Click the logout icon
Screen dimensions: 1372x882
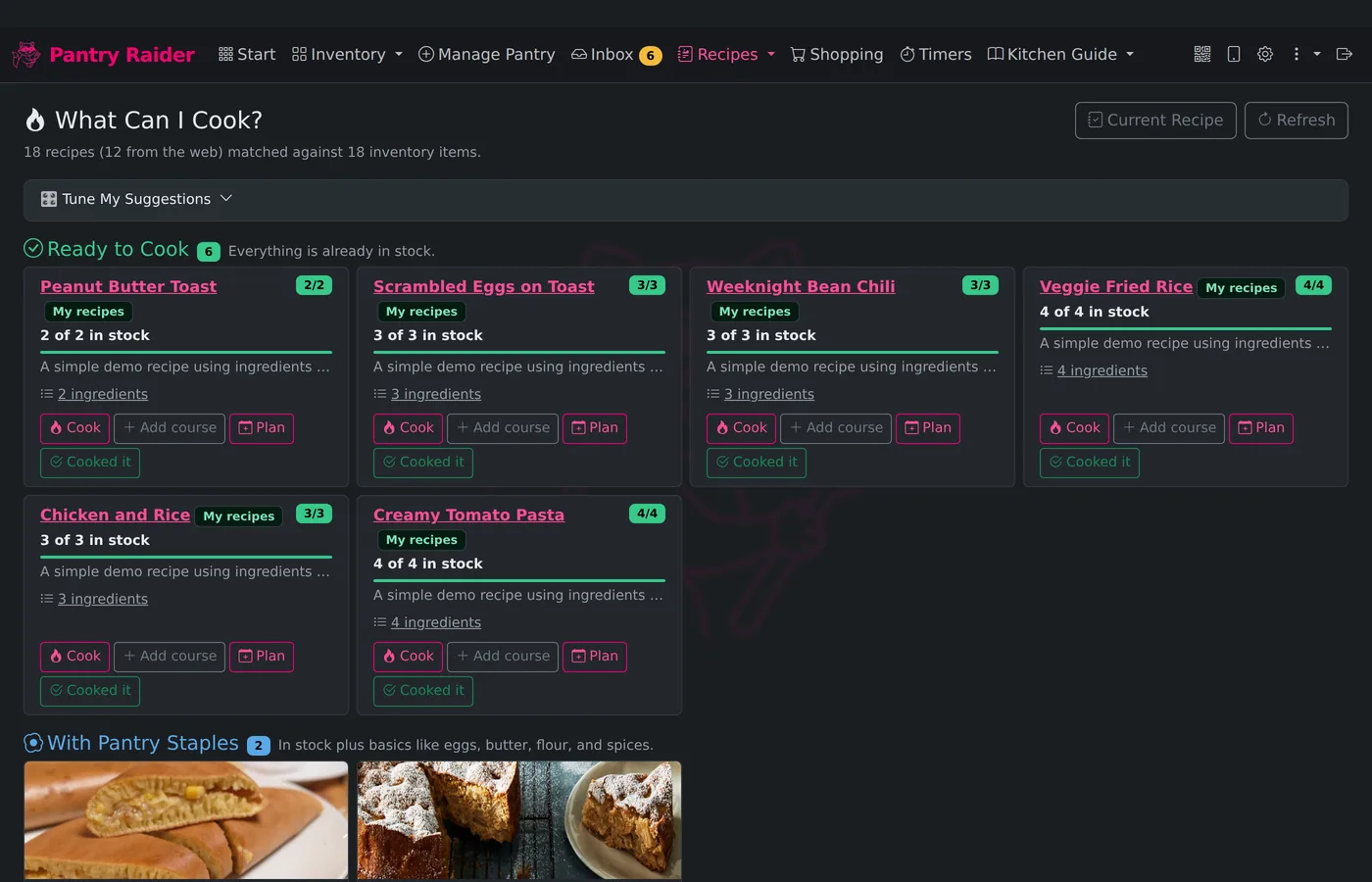point(1345,54)
